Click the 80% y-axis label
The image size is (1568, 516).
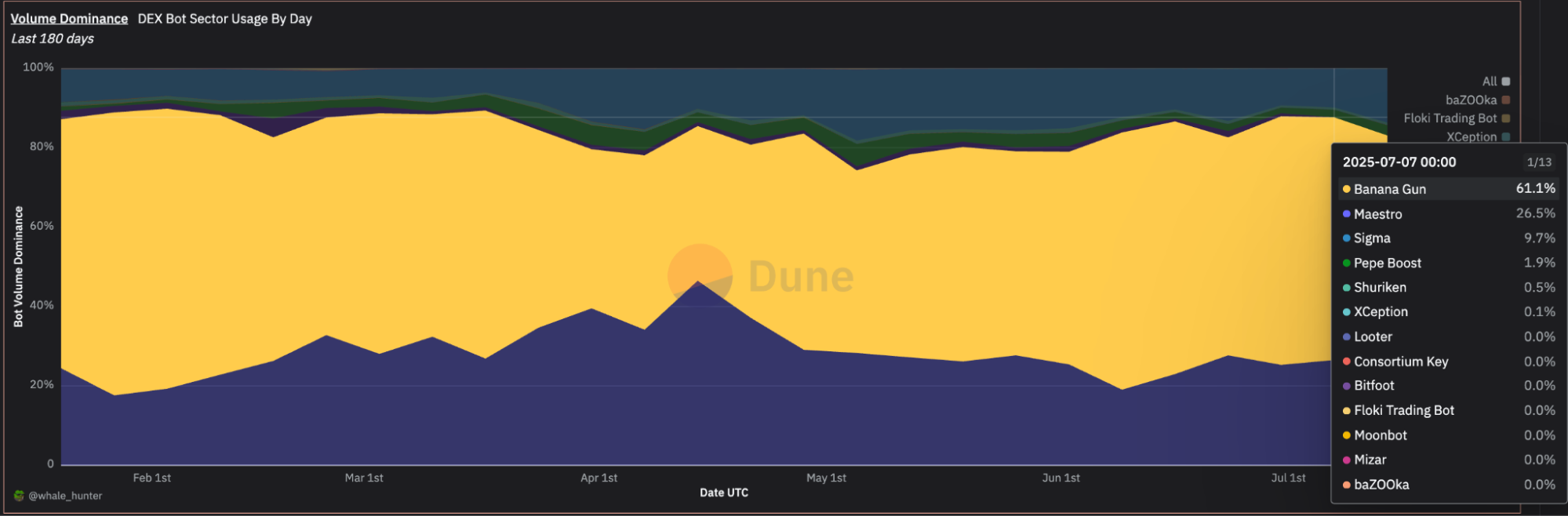coord(42,147)
